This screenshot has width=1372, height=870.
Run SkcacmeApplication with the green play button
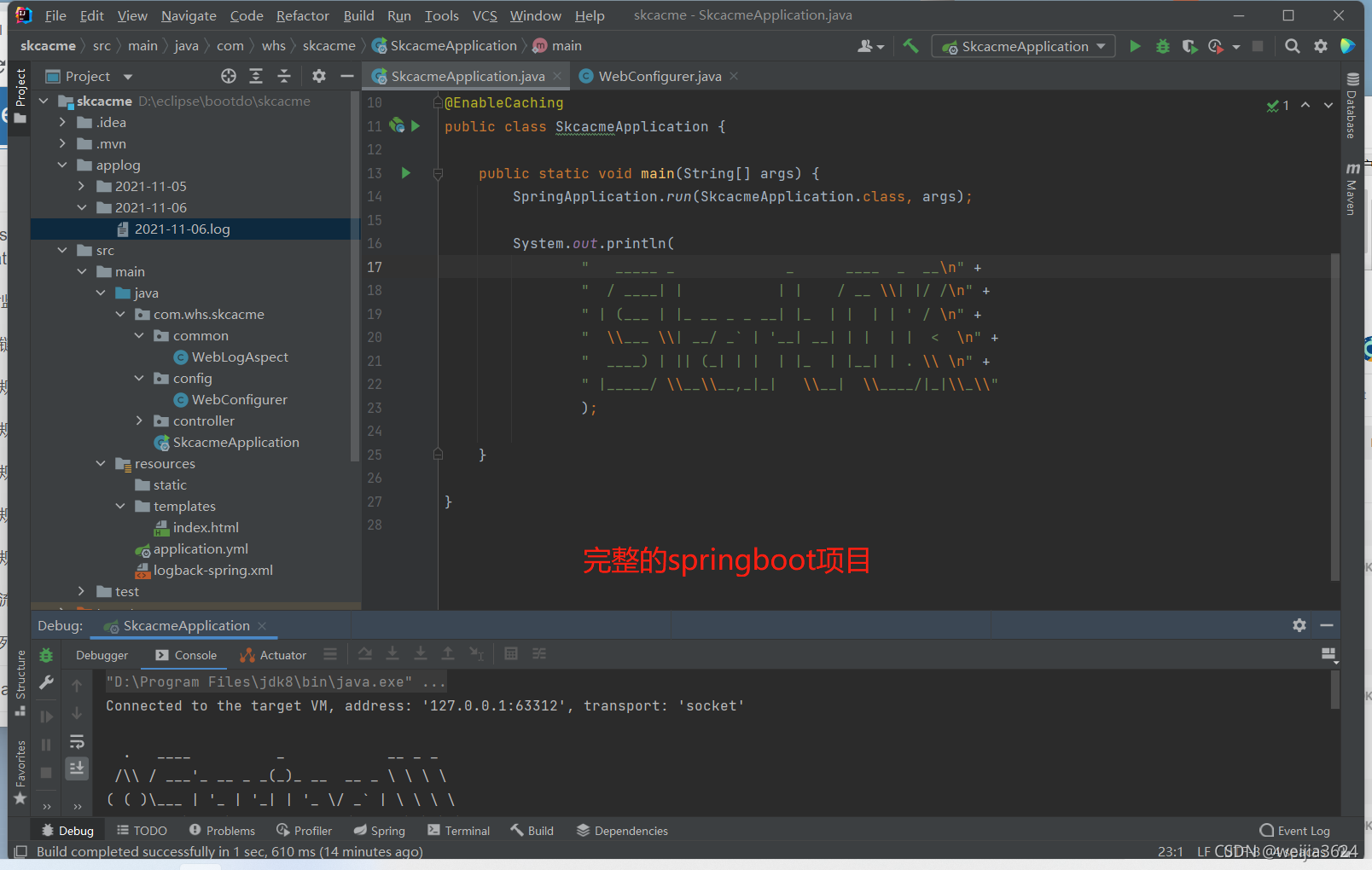[x=1135, y=46]
